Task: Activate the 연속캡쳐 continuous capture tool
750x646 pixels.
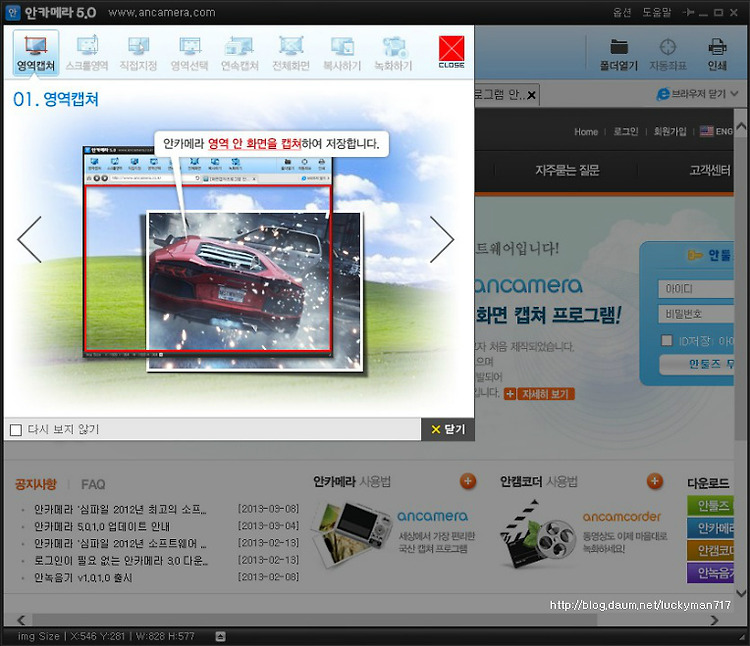Action: pyautogui.click(x=240, y=53)
